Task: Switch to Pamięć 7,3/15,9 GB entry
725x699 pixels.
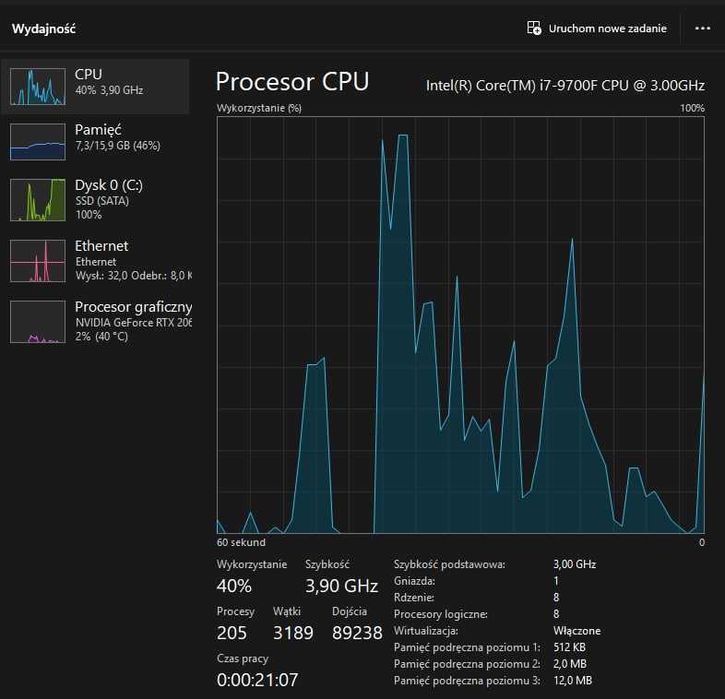Action: click(95, 141)
